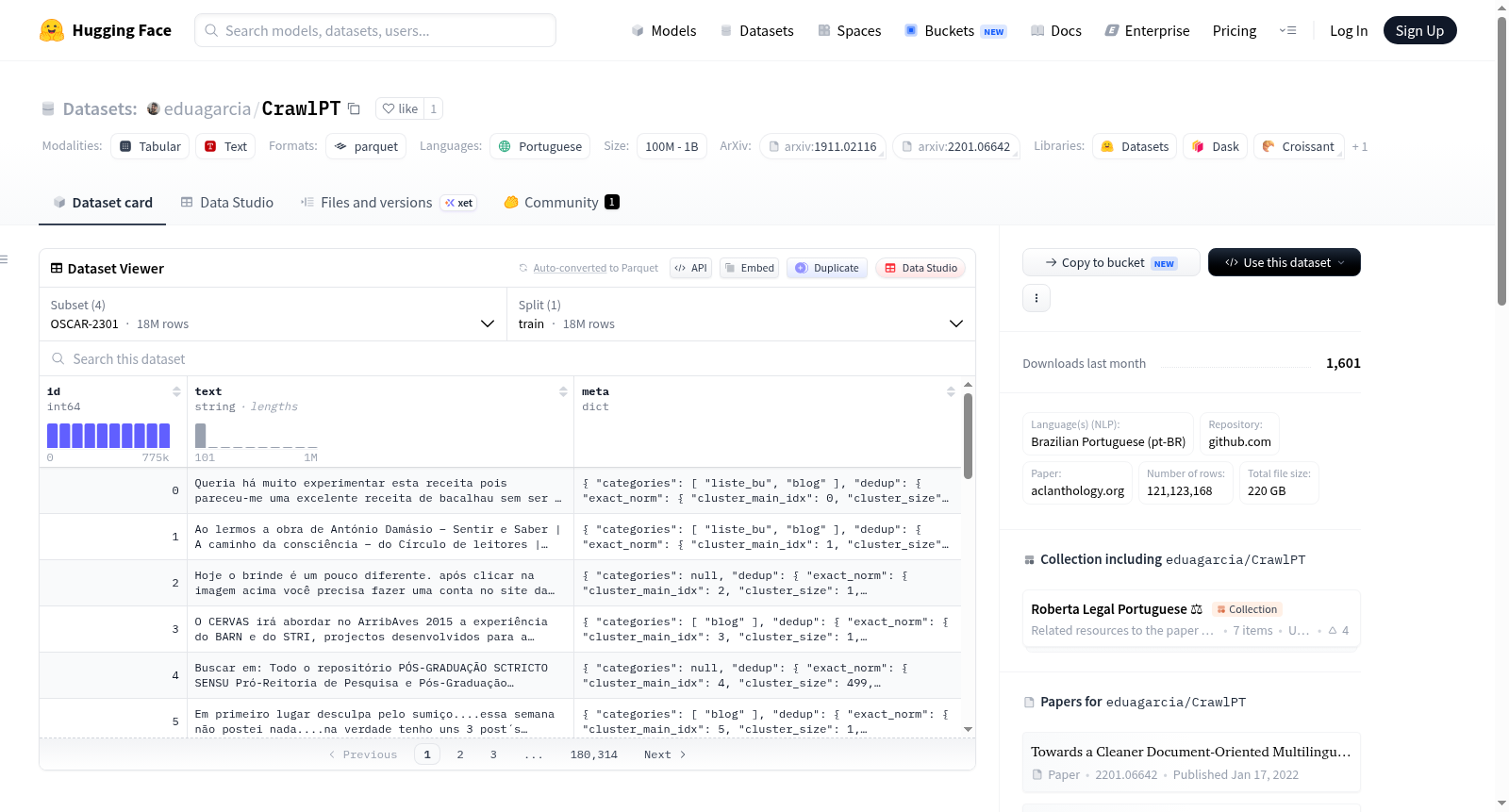The image size is (1509, 812).
Task: Select the 100M - 1B size tag
Action: point(672,146)
